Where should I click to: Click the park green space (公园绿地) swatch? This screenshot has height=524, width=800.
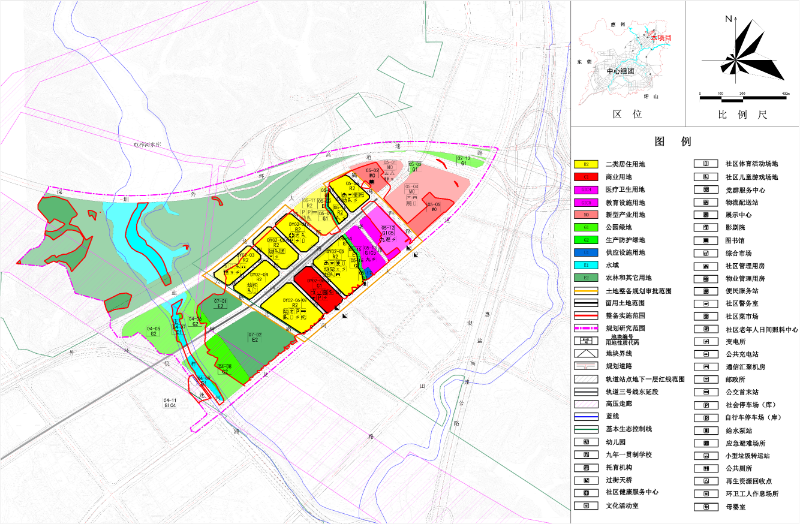pyautogui.click(x=584, y=227)
